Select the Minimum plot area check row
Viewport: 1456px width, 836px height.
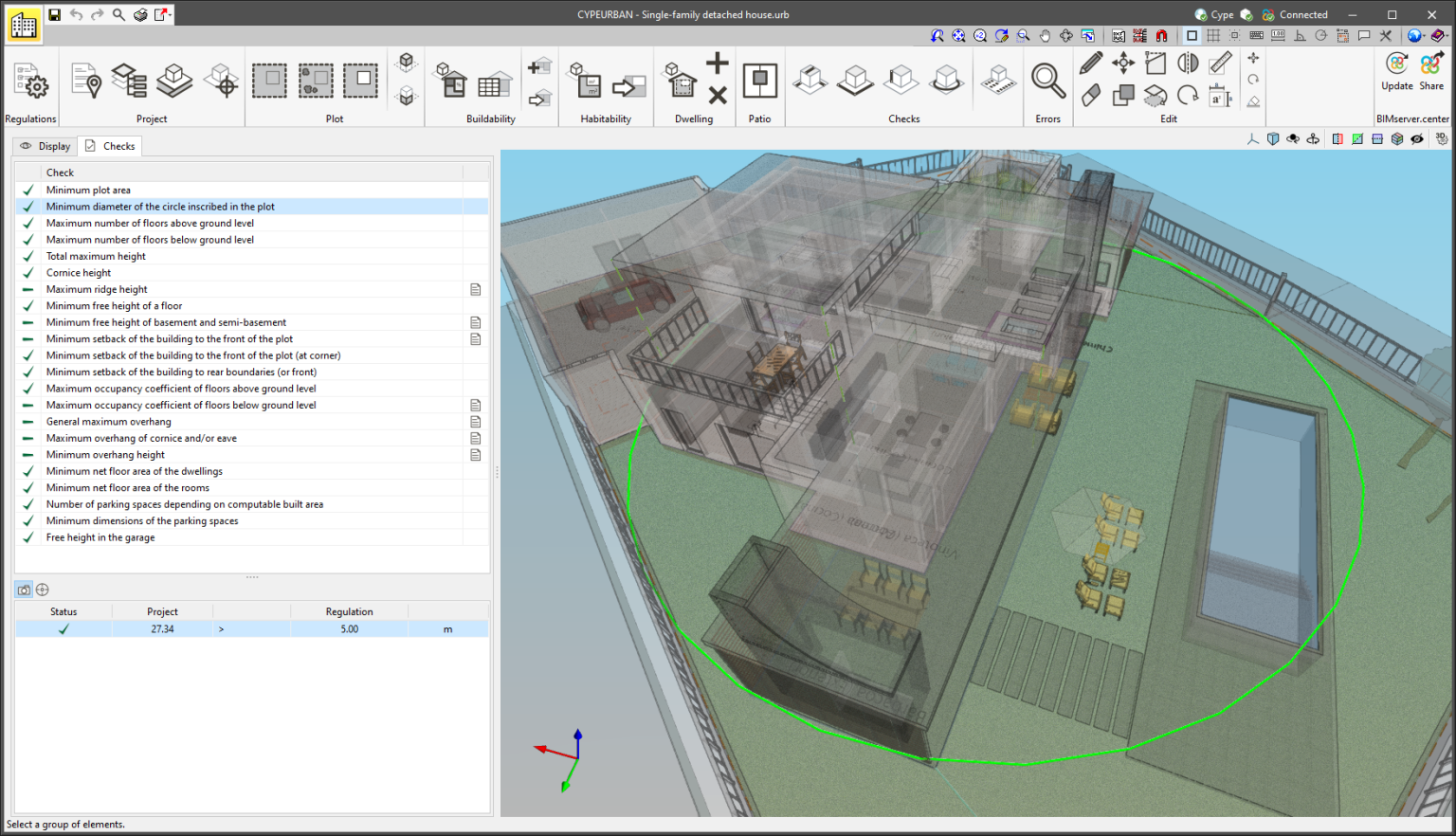click(x=88, y=190)
